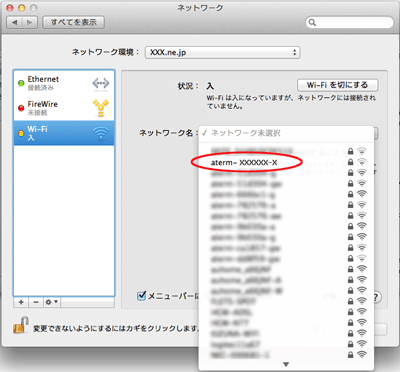Click the yellow FireWire icon
Image resolution: width=400 pixels, height=372 pixels.
point(101,108)
